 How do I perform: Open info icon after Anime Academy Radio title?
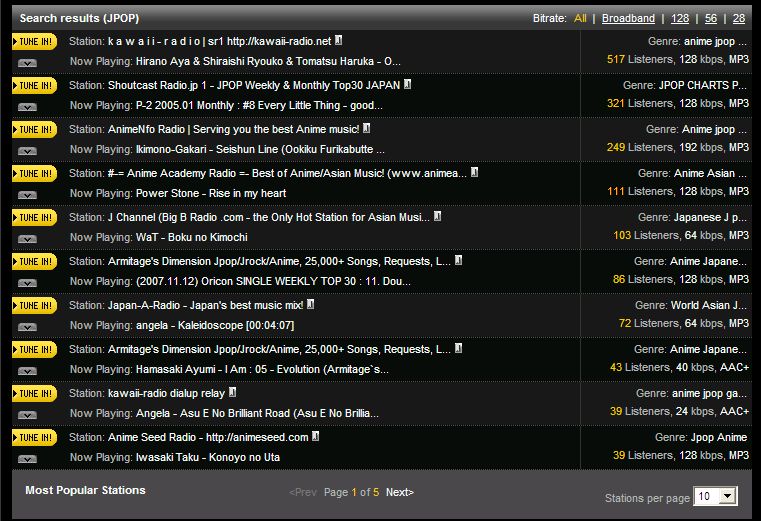click(475, 172)
